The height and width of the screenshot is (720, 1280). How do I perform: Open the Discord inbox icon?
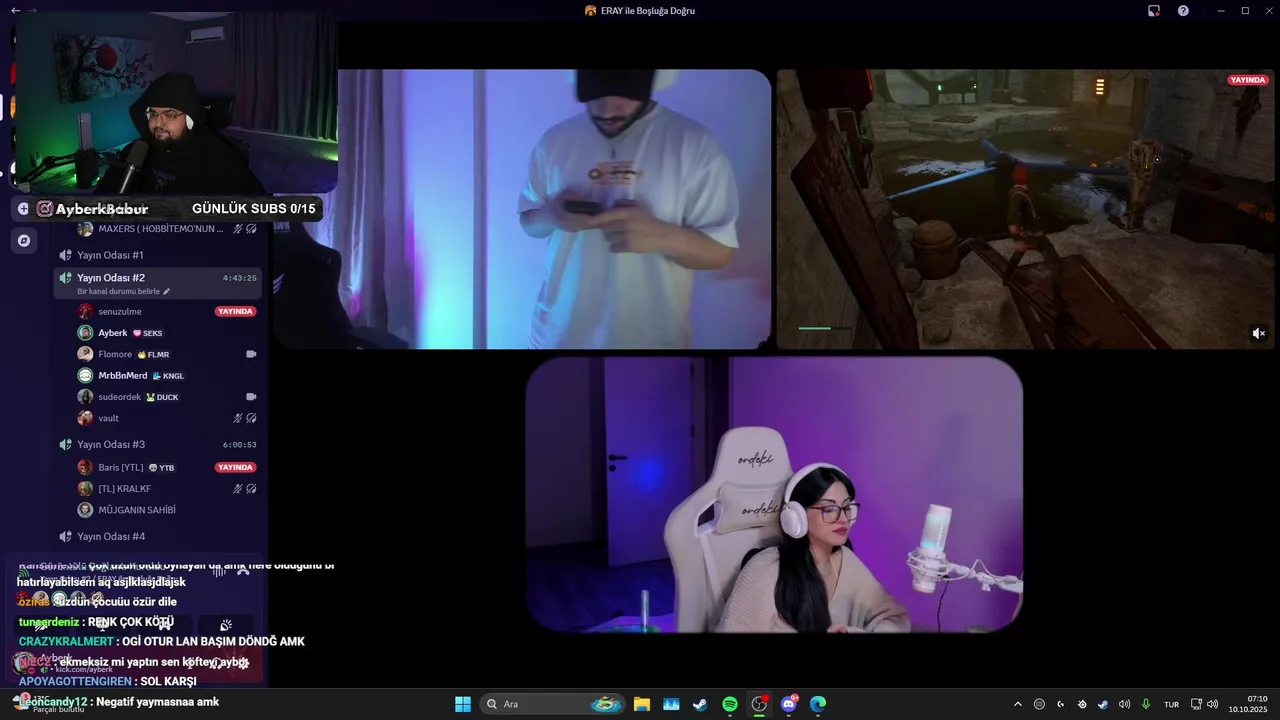pos(1153,10)
